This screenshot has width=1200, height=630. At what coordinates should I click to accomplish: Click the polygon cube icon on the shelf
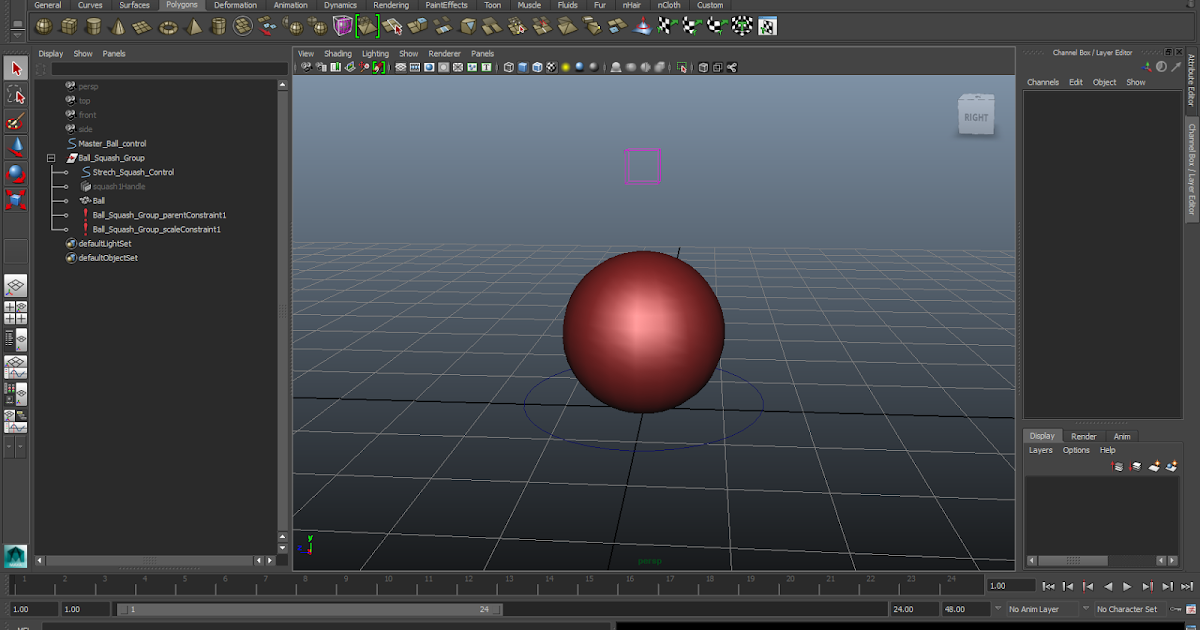pos(67,25)
